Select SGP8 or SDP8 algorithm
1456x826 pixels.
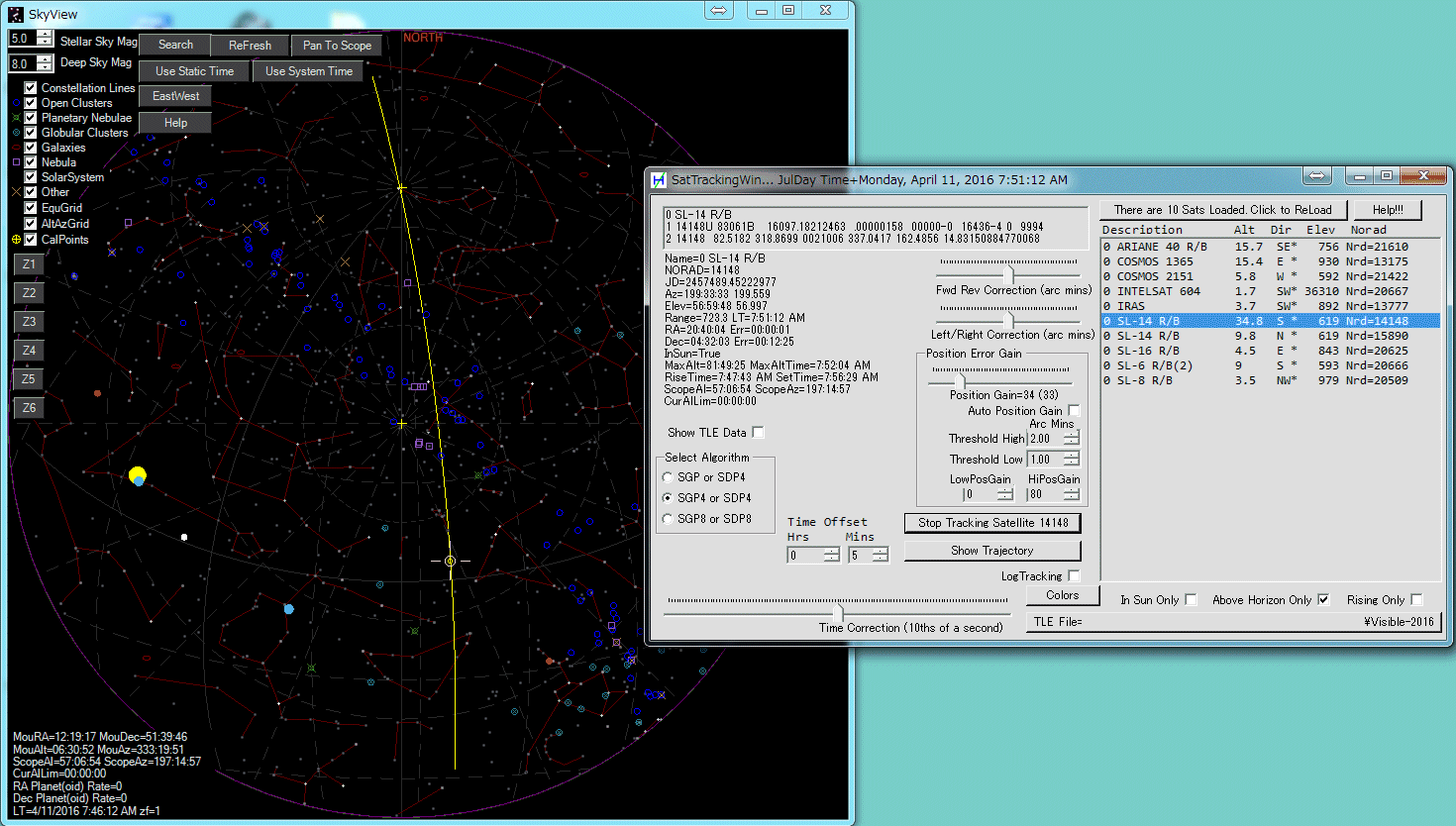tap(668, 519)
